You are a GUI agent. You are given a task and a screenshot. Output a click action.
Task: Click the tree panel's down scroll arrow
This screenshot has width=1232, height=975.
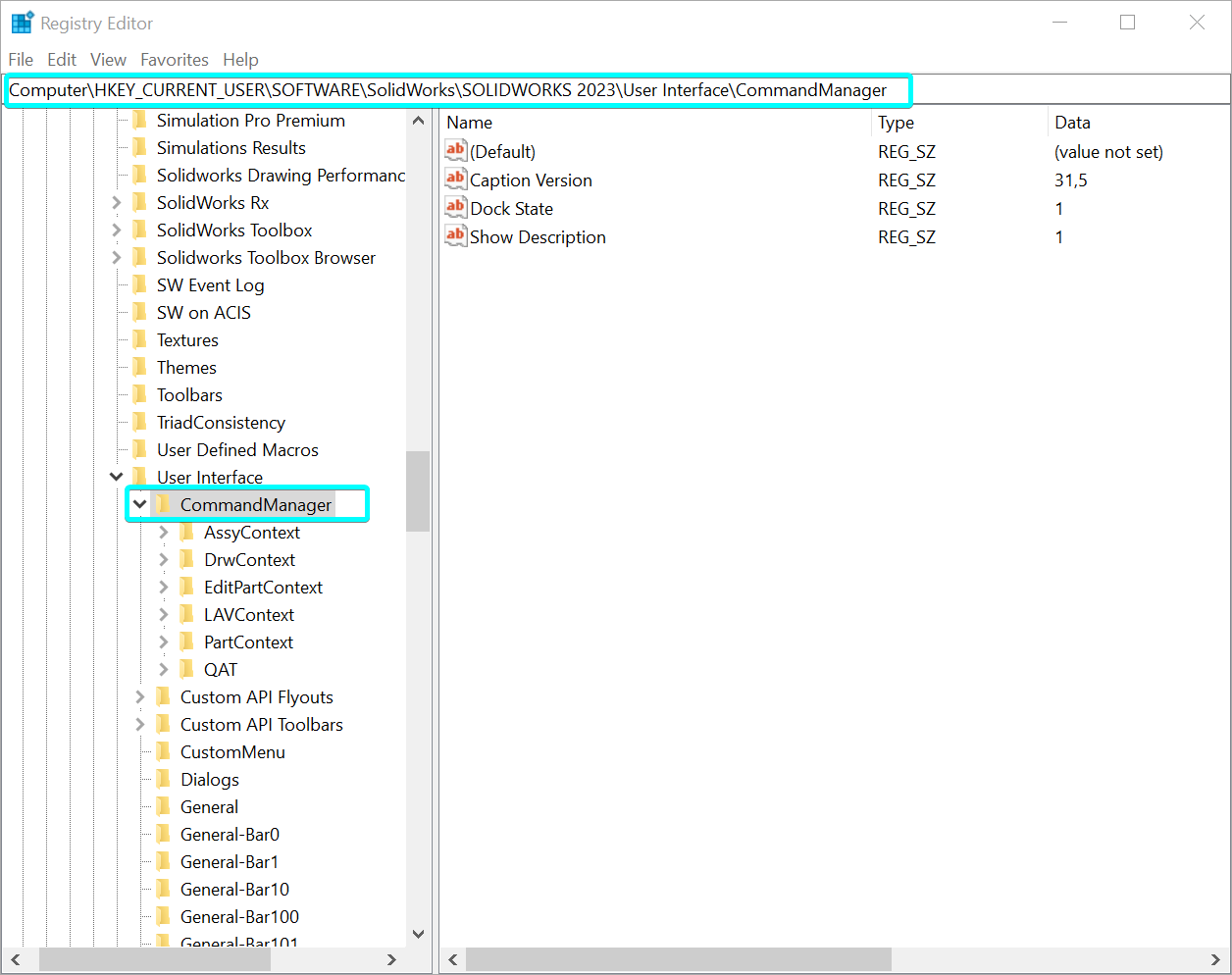pyautogui.click(x=418, y=935)
